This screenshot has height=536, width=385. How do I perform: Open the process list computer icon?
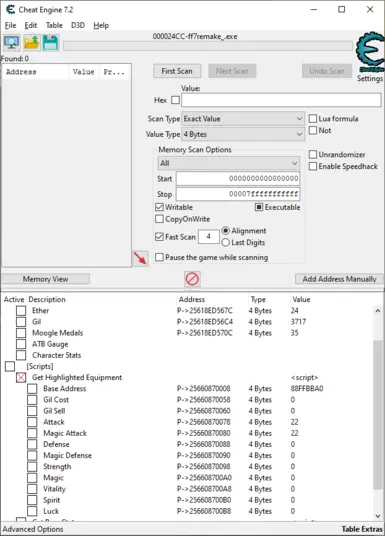pos(12,43)
